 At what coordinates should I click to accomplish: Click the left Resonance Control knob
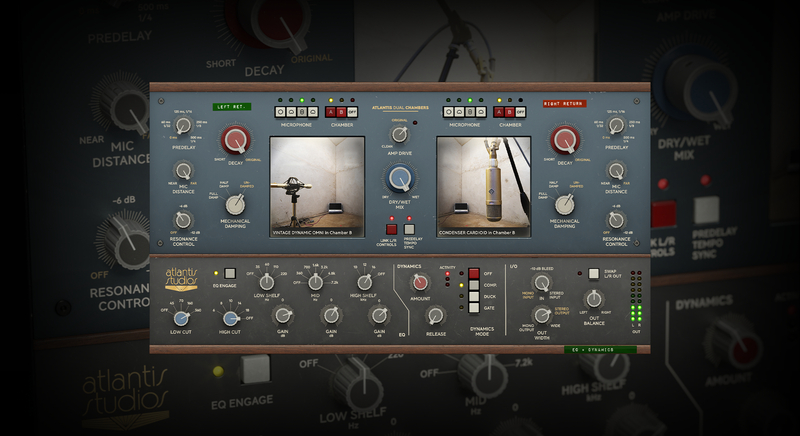[183, 220]
